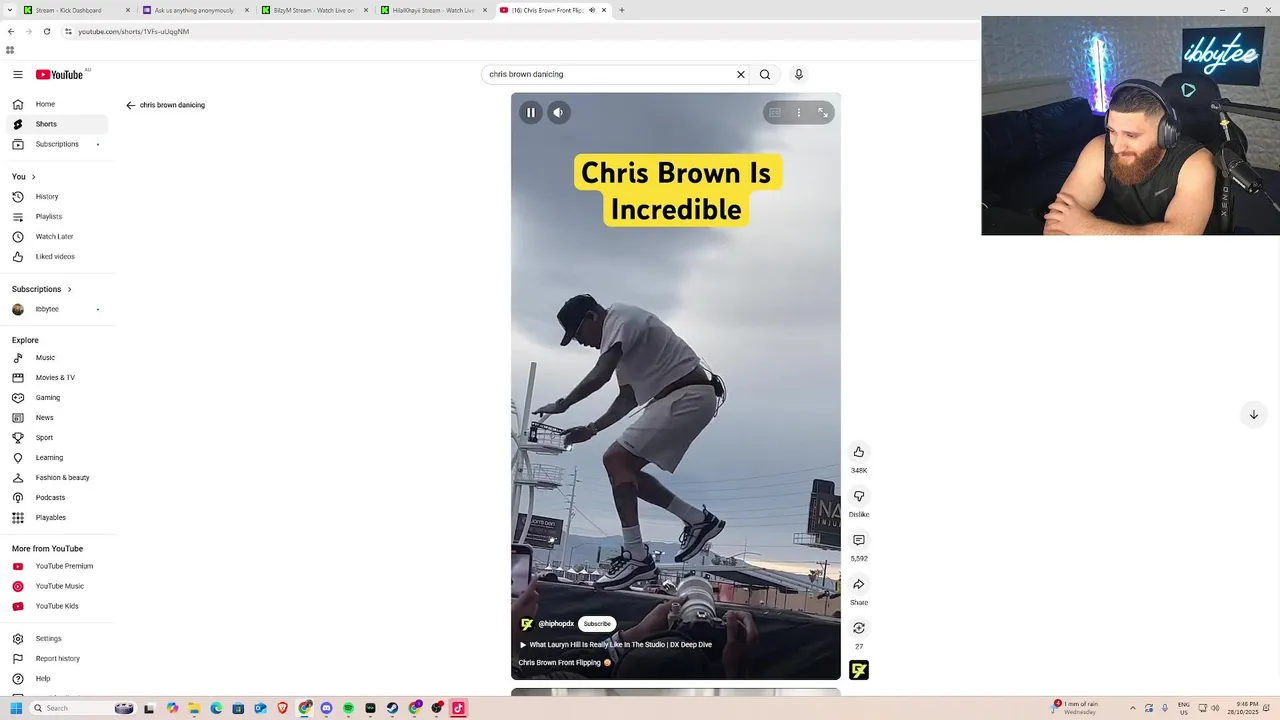Screen dimensions: 1280x720
Task: Mute the Chris Brown tab audio
Action: [592, 10]
